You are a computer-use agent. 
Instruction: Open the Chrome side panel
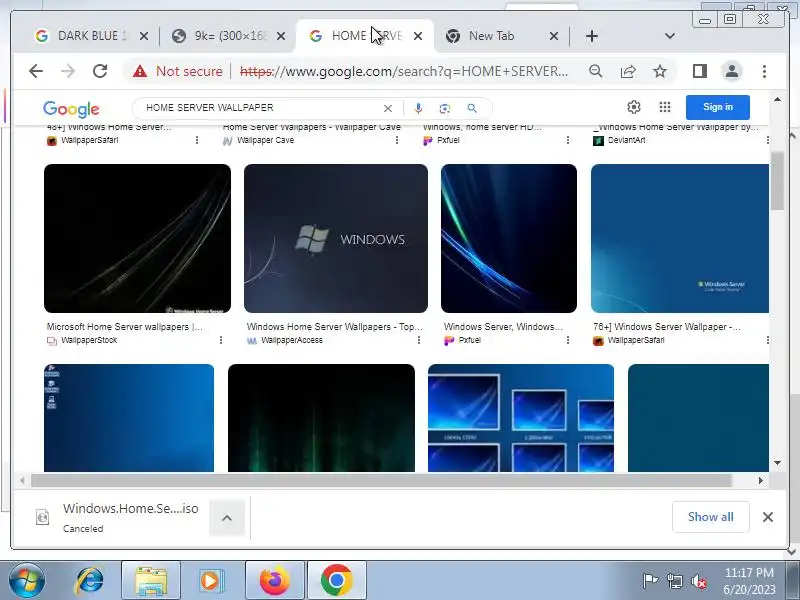[699, 71]
